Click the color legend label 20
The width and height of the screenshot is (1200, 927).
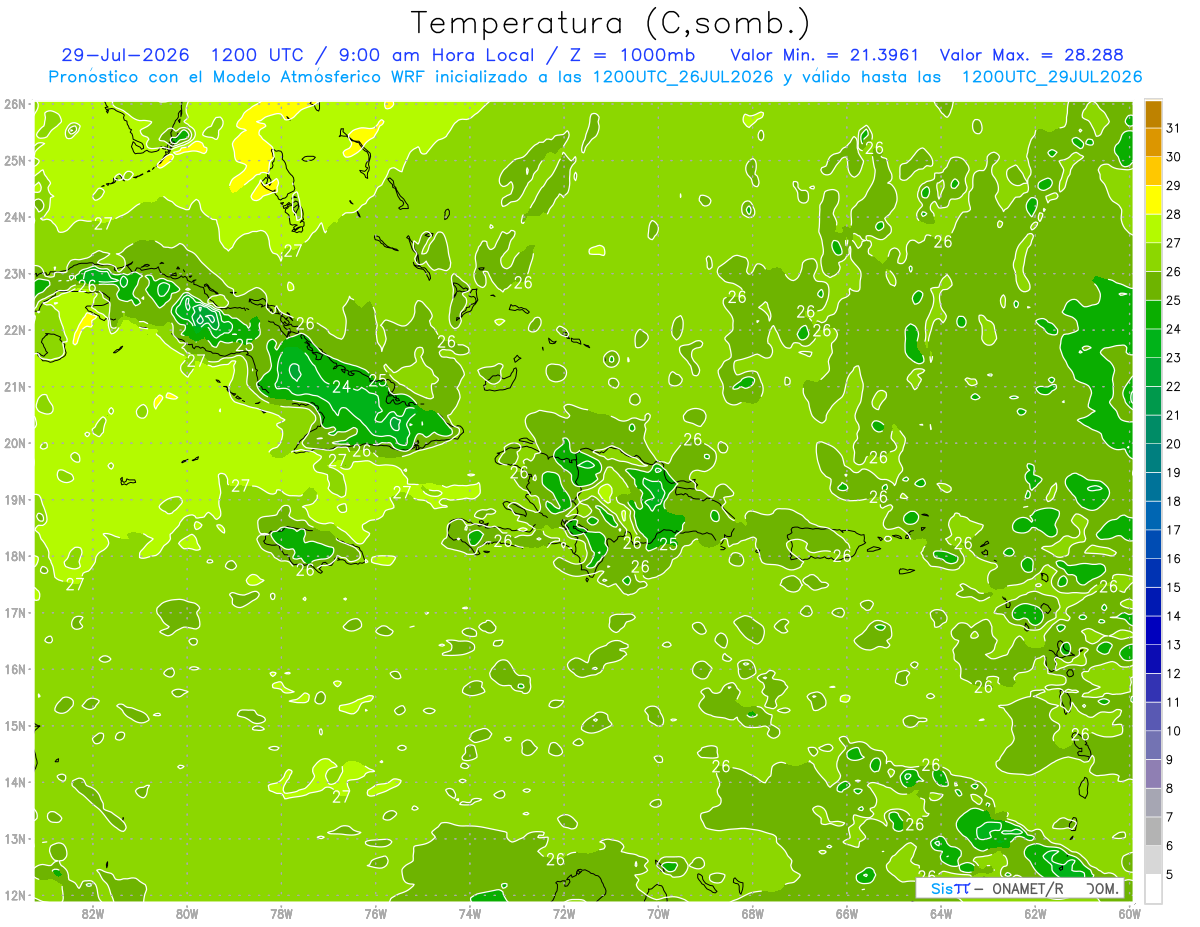coord(1174,444)
